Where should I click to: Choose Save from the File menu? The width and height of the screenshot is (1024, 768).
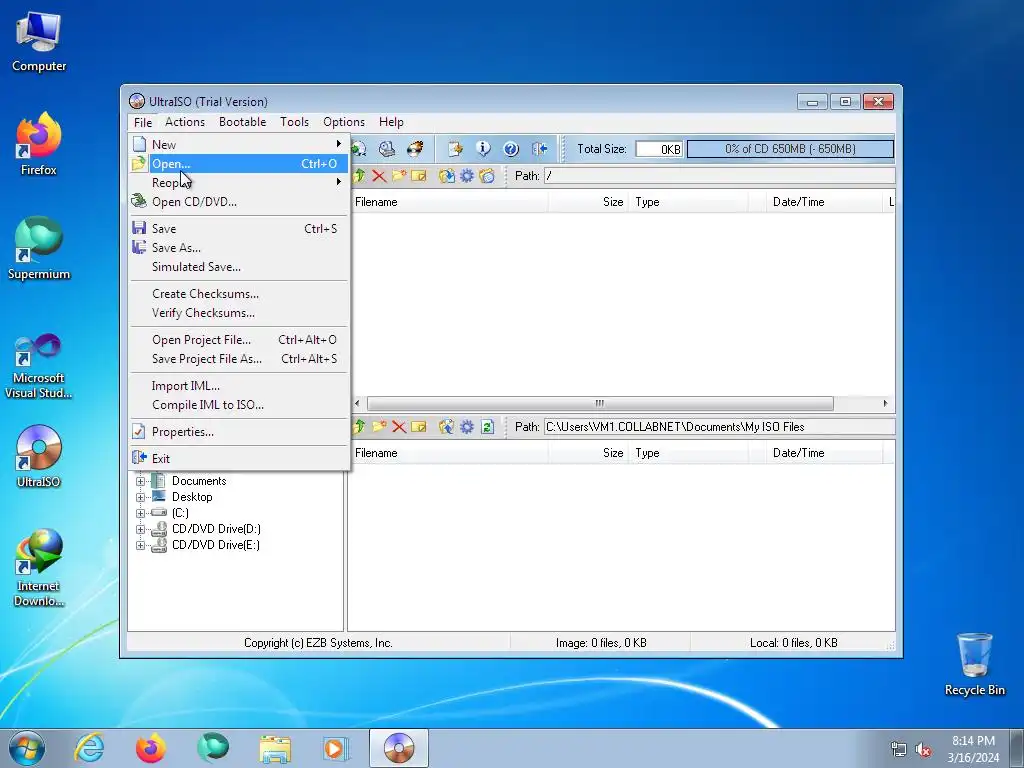click(238, 229)
